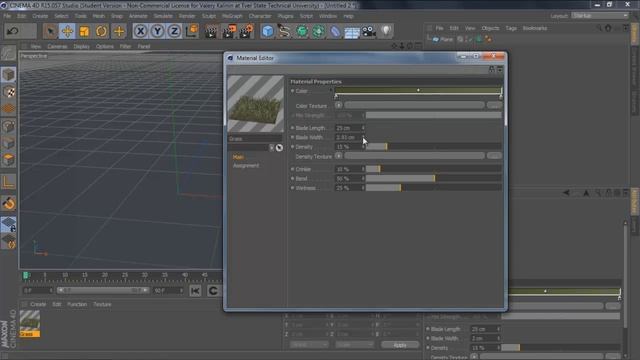Image resolution: width=640 pixels, height=360 pixels.
Task: Click the Apply button in coordinates panel
Action: click(400, 345)
